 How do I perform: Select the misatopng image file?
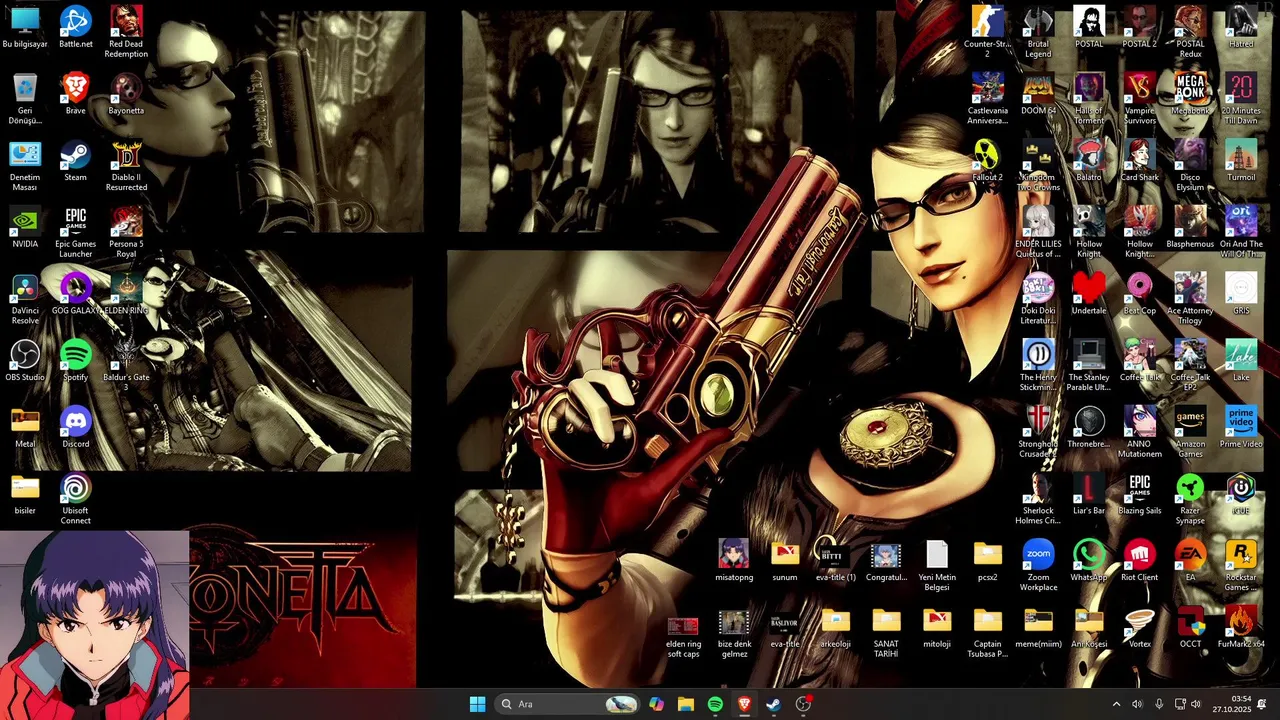[734, 562]
